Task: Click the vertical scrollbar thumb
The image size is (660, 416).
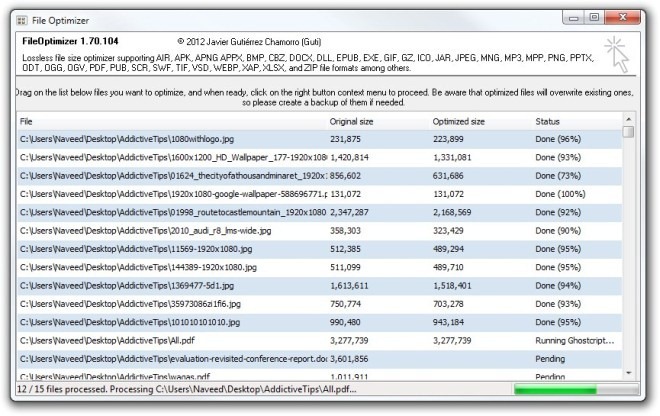Action: point(628,132)
